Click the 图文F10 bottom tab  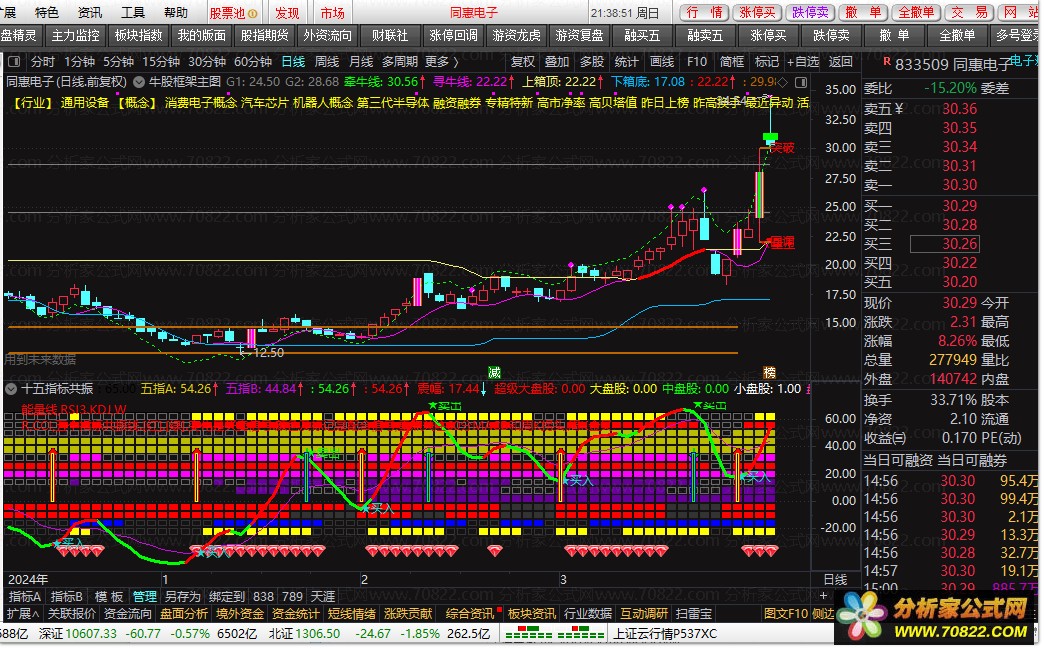tap(786, 614)
